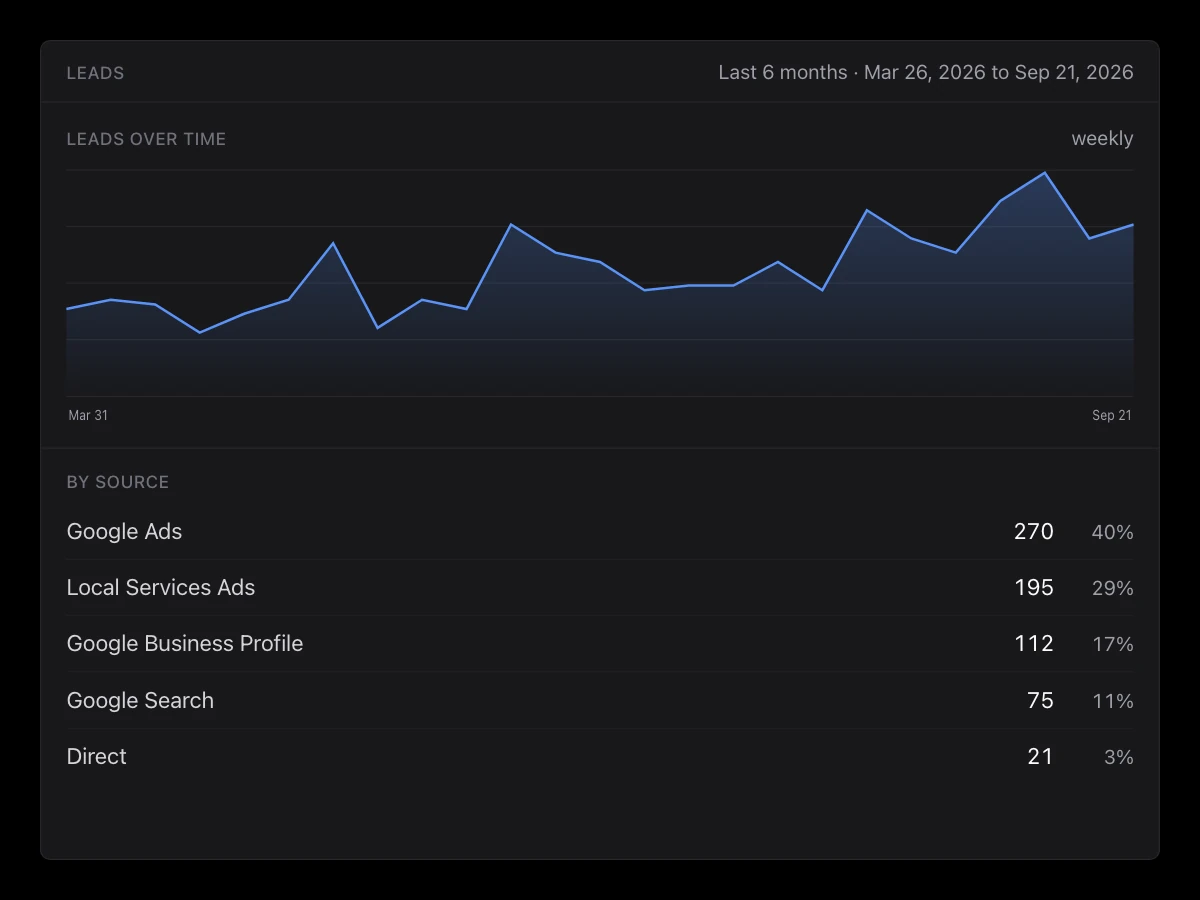Screen dimensions: 1200x900
Task: Select the Google Search source label
Action: point(140,701)
